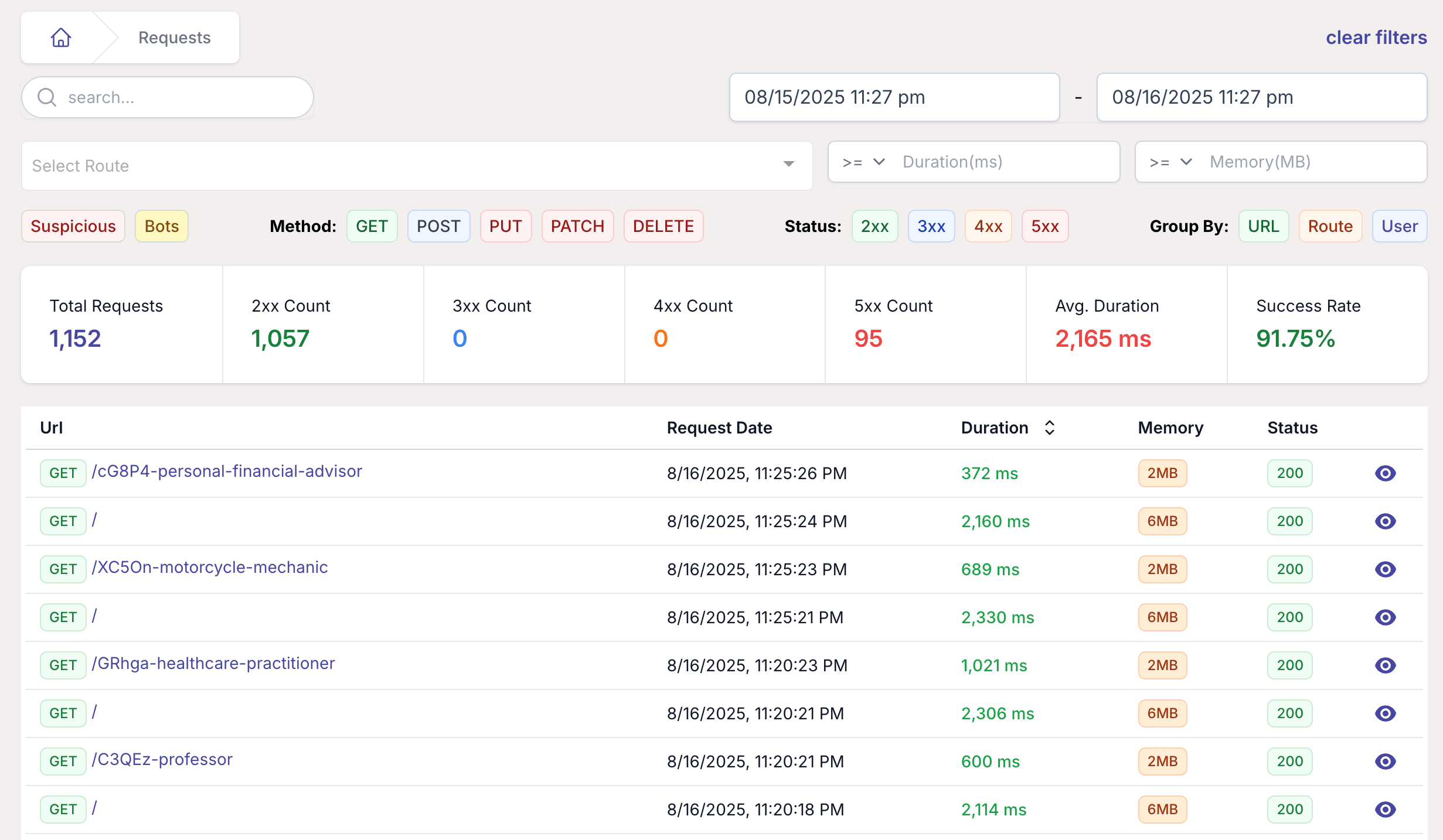Click the 689 ms duration cell
Image resolution: width=1443 pixels, height=840 pixels.
click(x=991, y=569)
